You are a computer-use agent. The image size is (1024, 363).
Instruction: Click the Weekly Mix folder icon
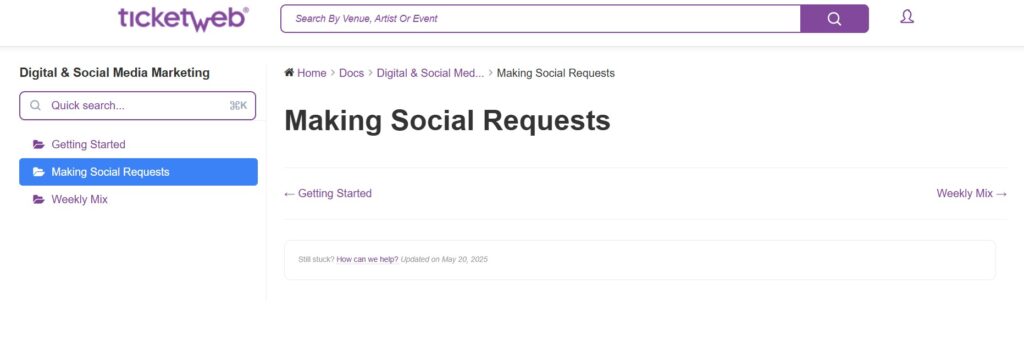[39, 199]
